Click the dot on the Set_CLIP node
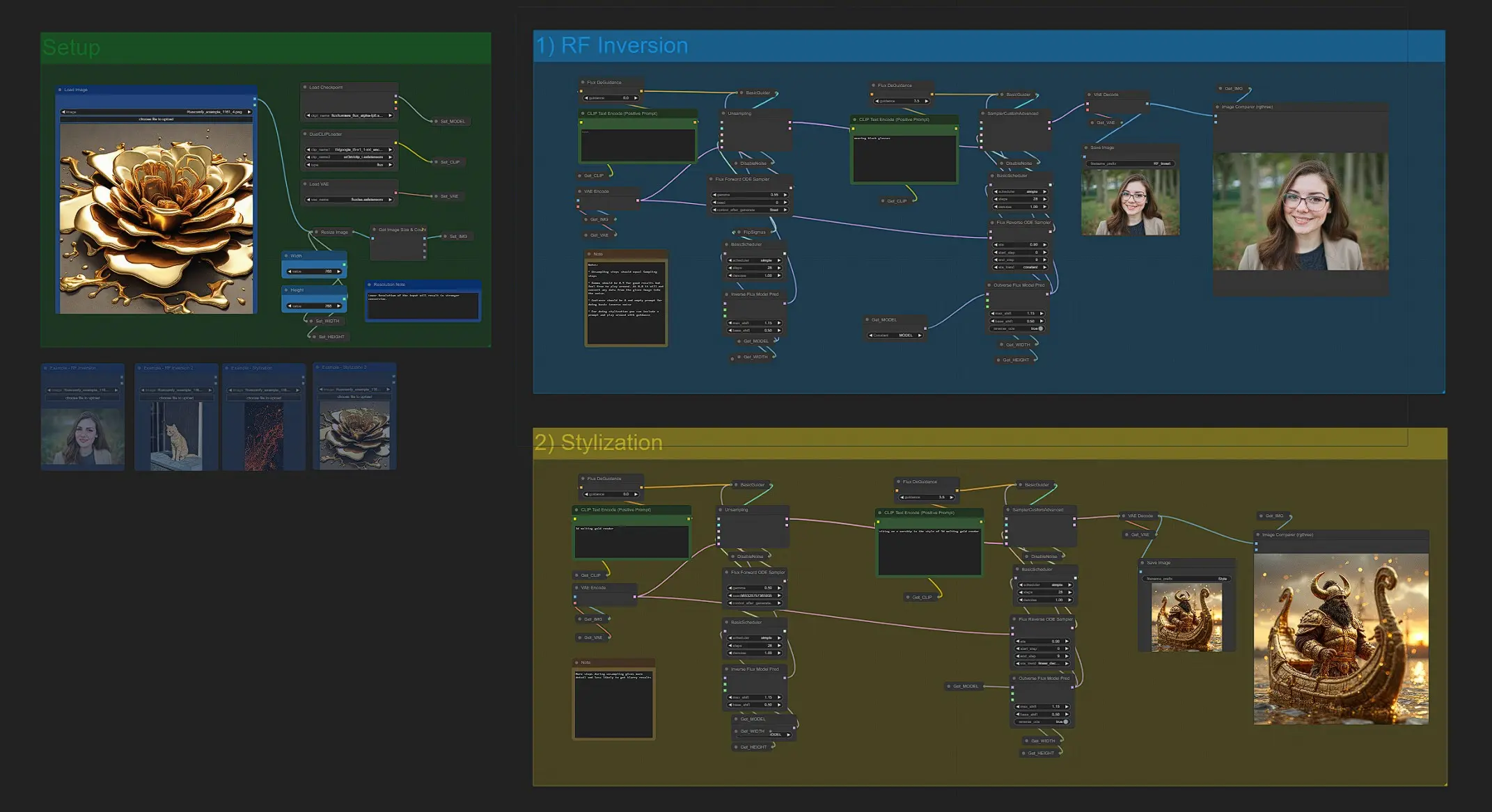The height and width of the screenshot is (812, 1492). pyautogui.click(x=437, y=162)
